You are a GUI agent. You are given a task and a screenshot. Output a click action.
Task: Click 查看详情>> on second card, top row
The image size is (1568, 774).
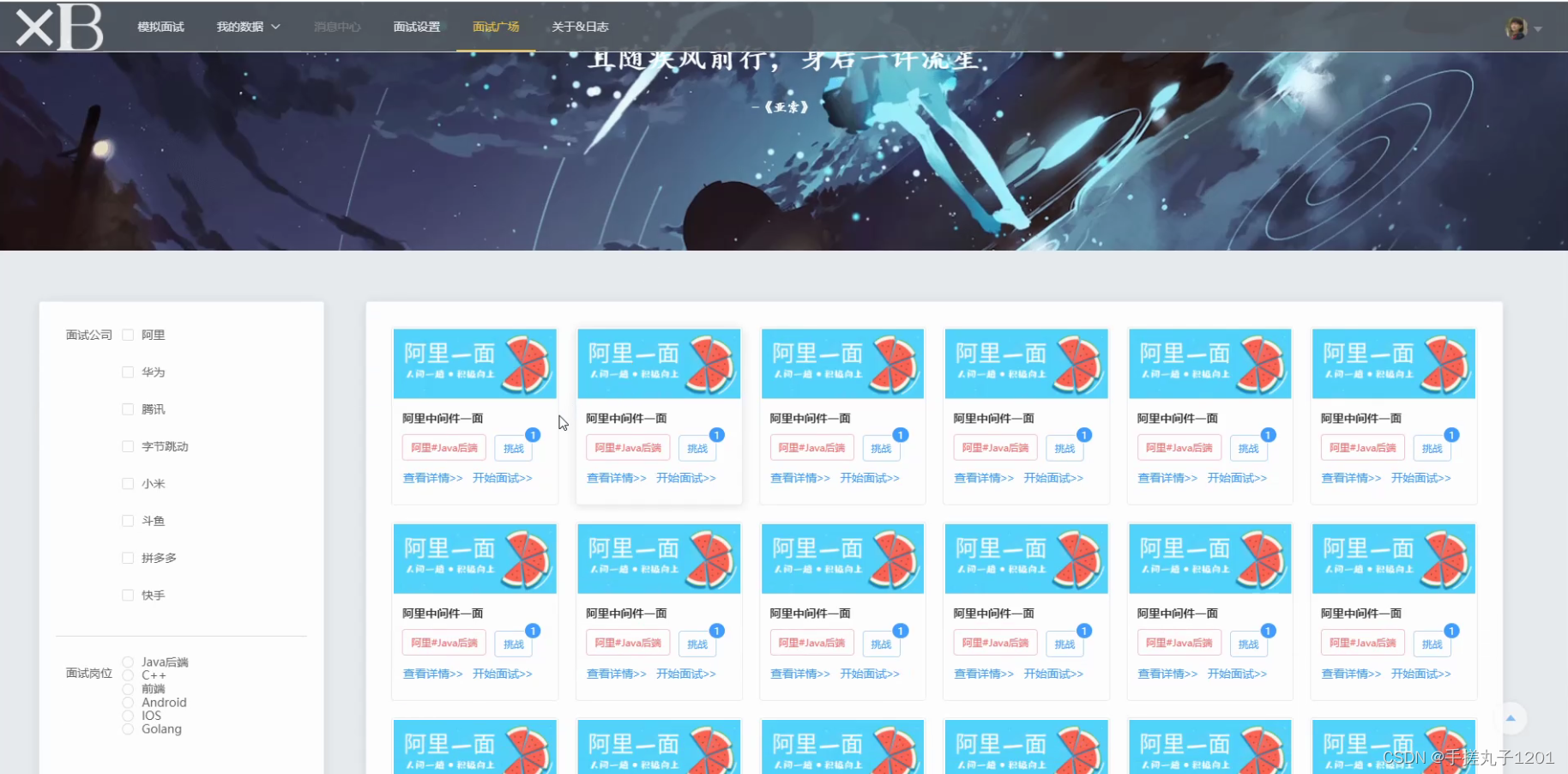pyautogui.click(x=617, y=478)
